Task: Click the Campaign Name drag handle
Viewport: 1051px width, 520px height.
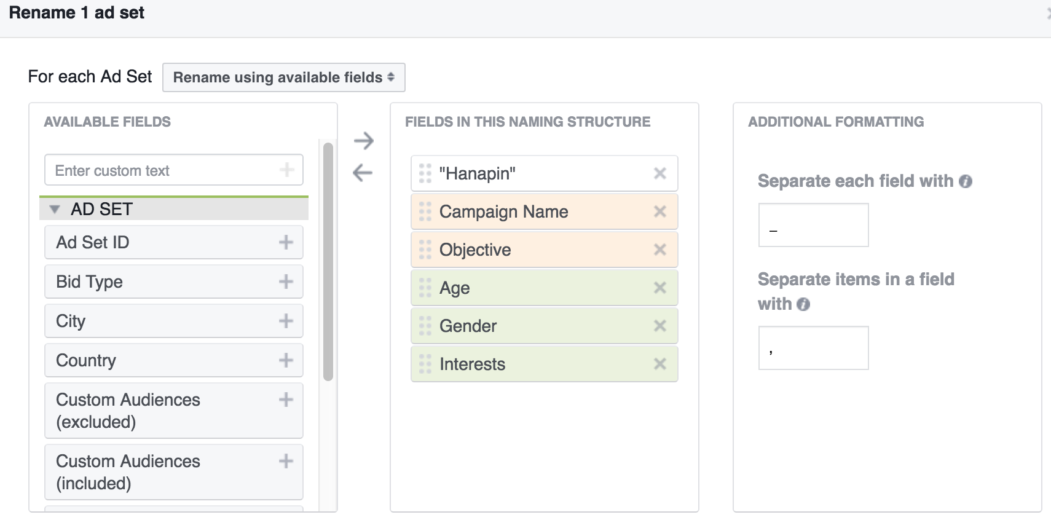Action: click(425, 212)
